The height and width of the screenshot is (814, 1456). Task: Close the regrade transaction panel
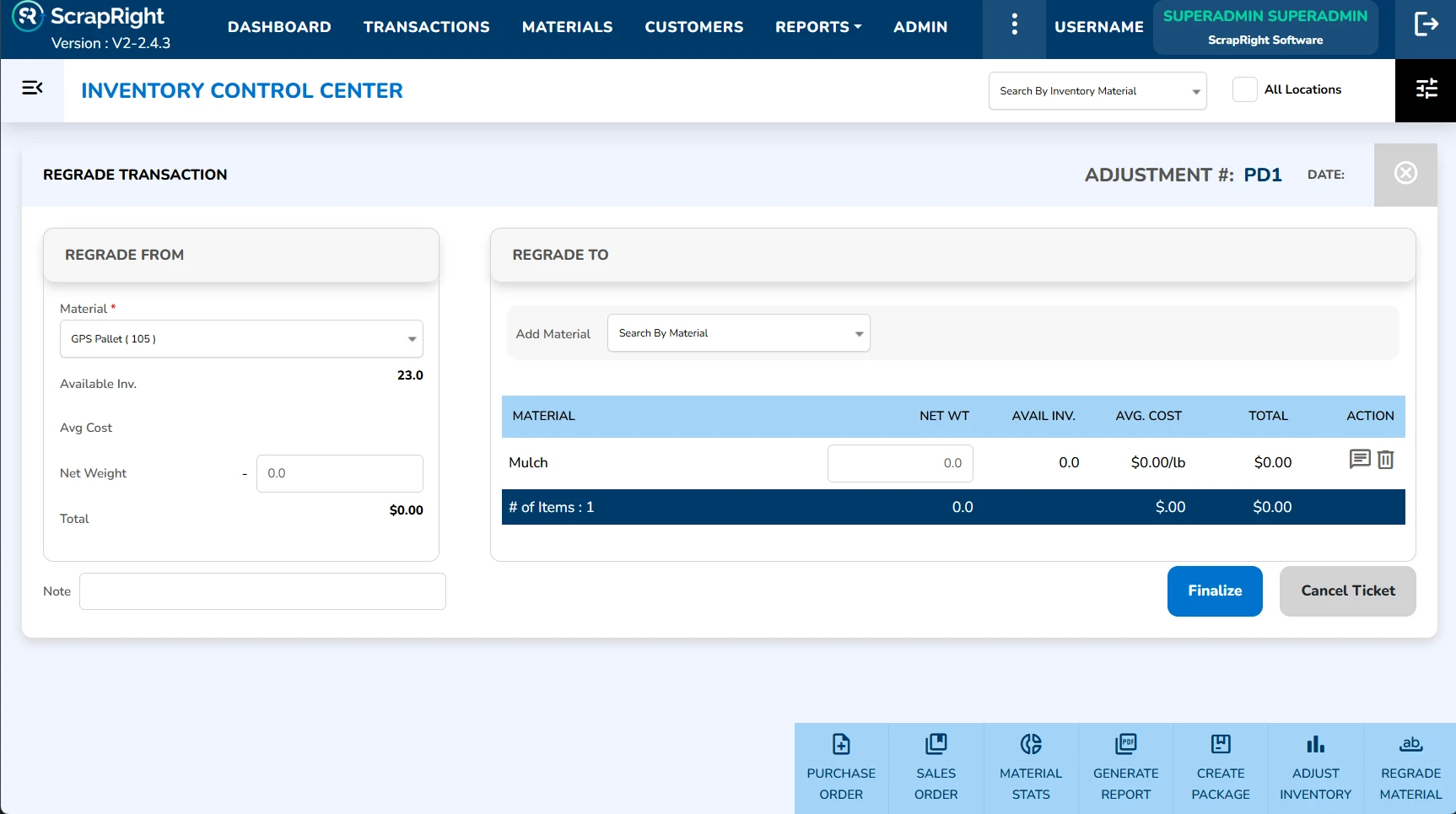(x=1405, y=174)
